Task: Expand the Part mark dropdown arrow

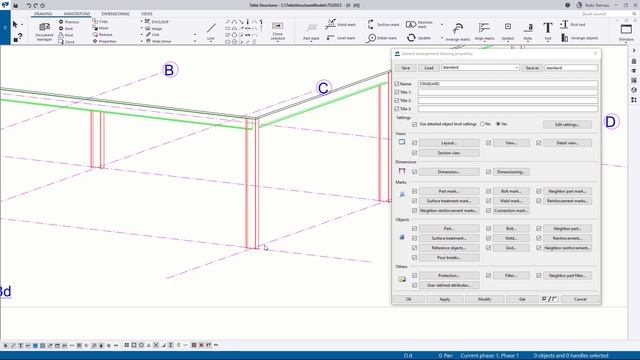Action: tap(311, 42)
